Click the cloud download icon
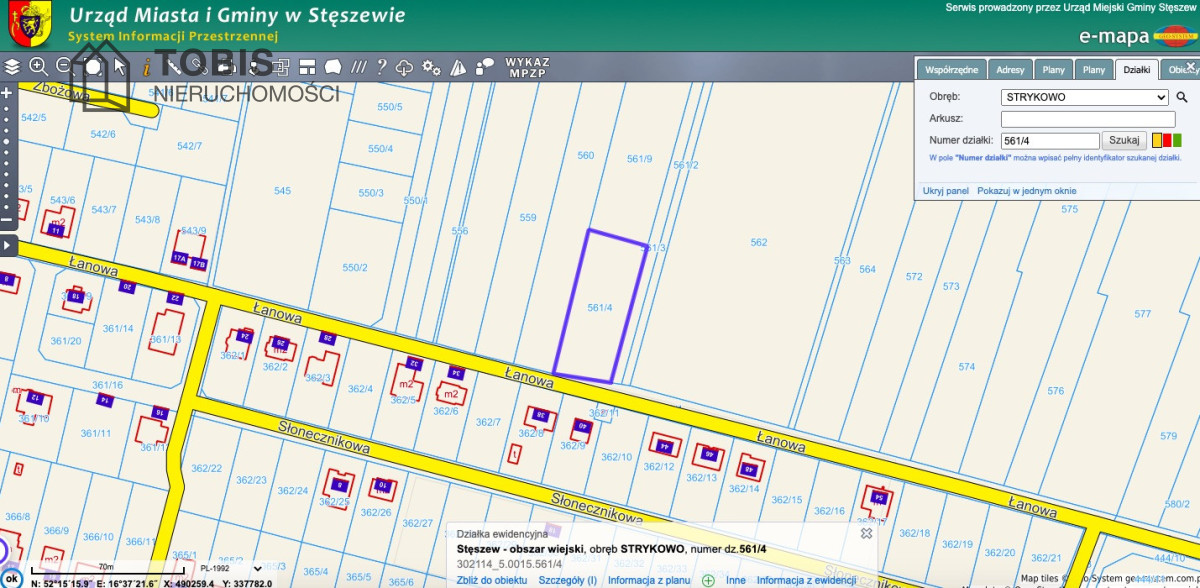 [405, 67]
